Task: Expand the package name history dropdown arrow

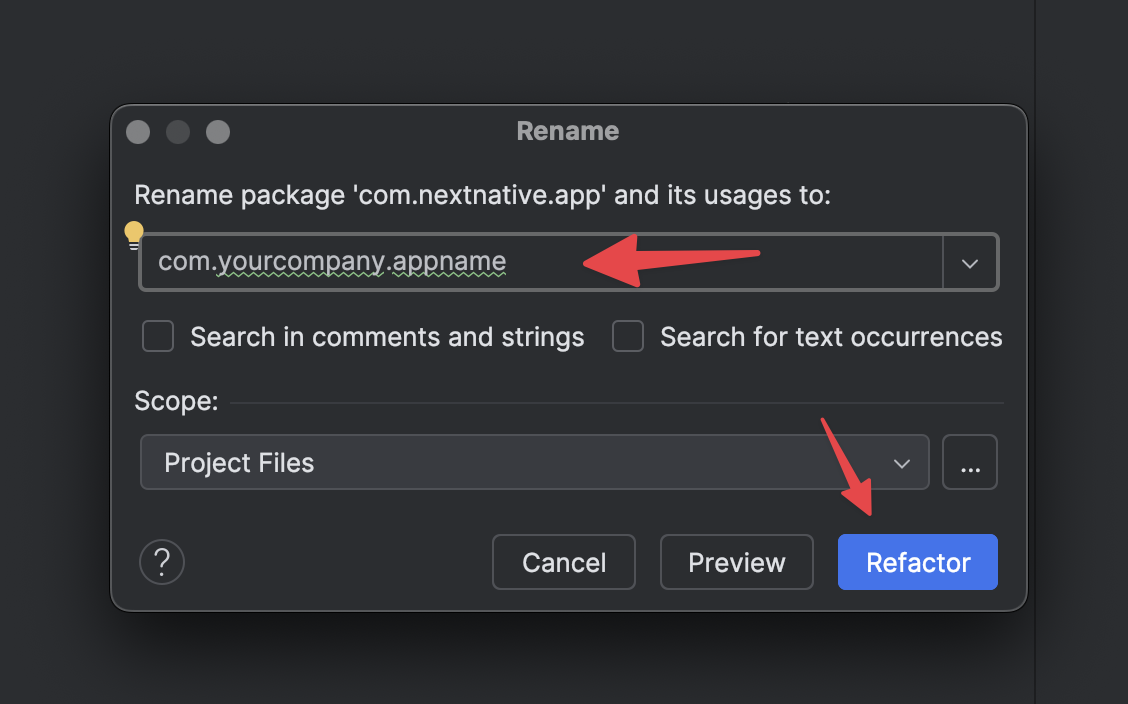Action: coord(969,263)
